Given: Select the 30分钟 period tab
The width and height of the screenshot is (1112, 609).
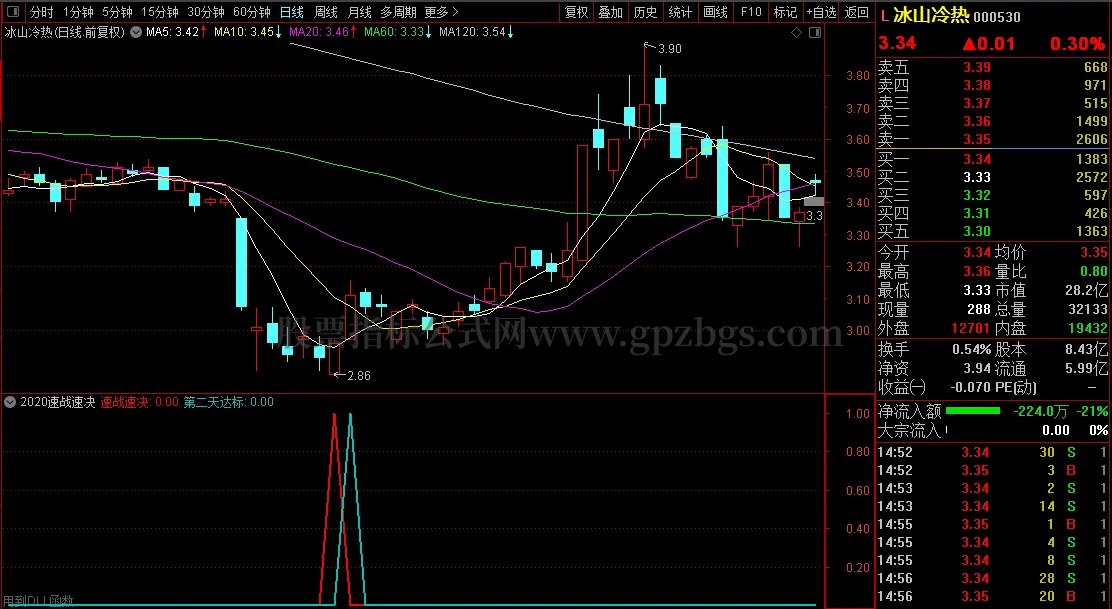Looking at the screenshot, I should pos(206,12).
